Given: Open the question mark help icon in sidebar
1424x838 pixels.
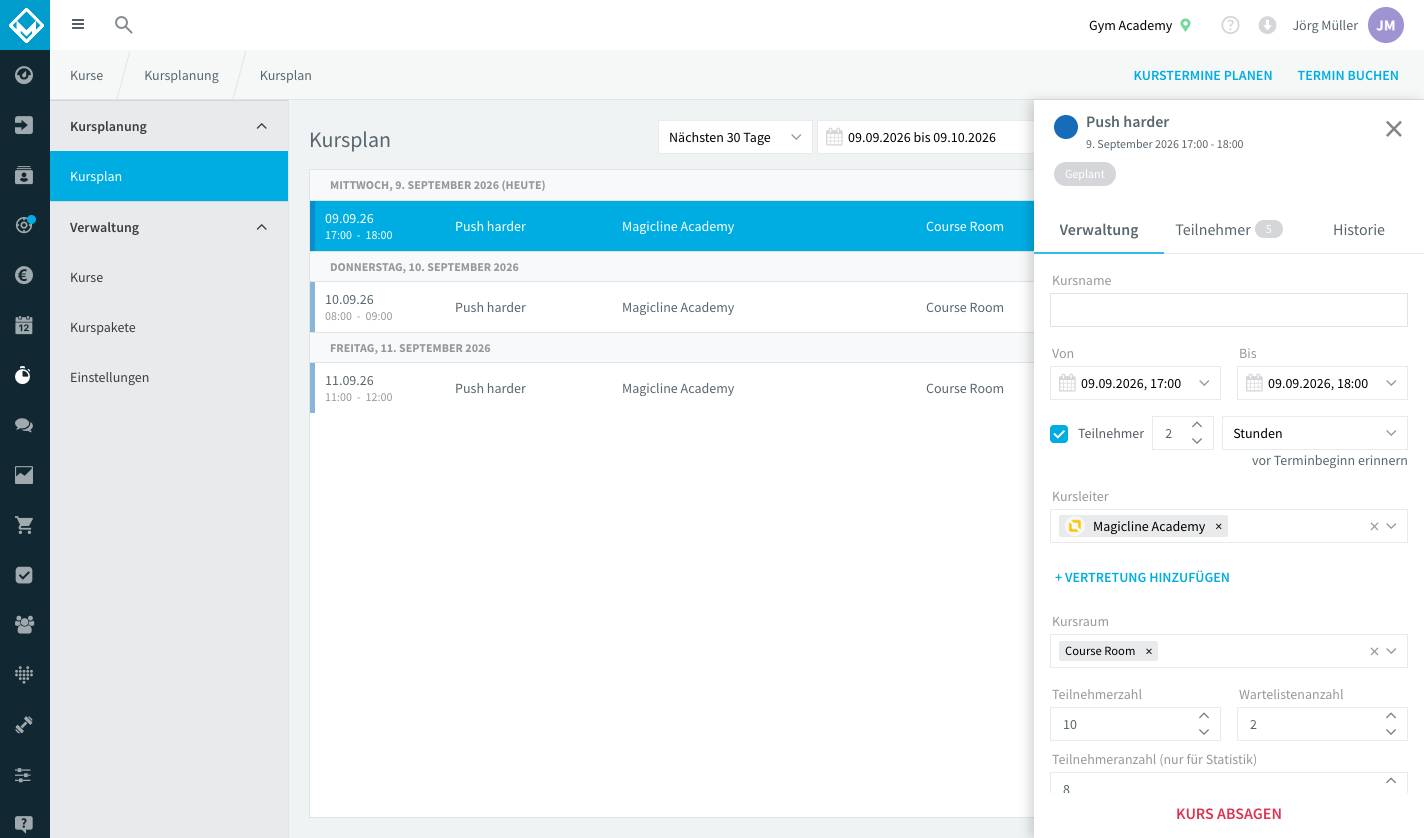Looking at the screenshot, I should coord(25,824).
